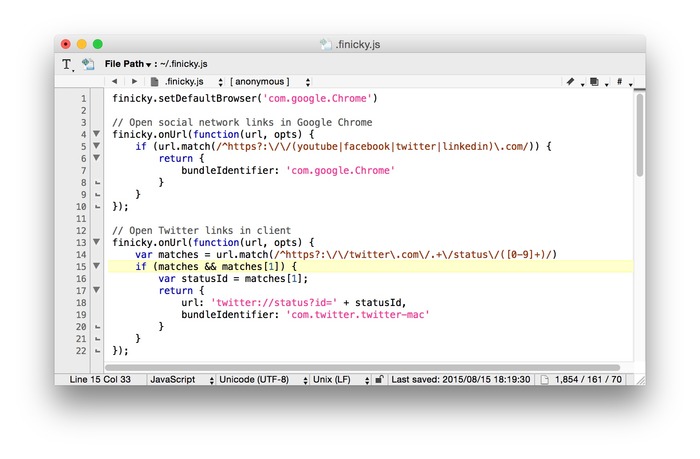This screenshot has height=459, width=700.
Task: Click Line 15 Col 33 in status bar
Action: (100, 380)
